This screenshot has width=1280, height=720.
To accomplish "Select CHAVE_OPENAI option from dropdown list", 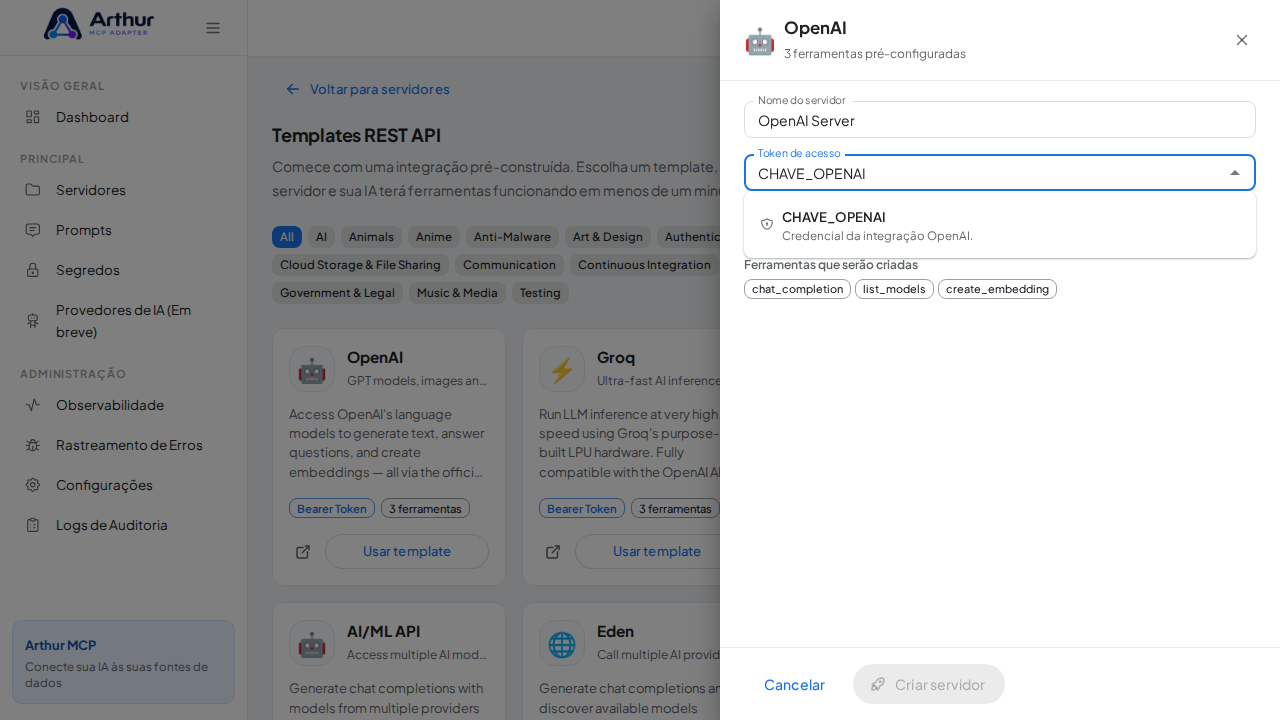I will 1000,225.
